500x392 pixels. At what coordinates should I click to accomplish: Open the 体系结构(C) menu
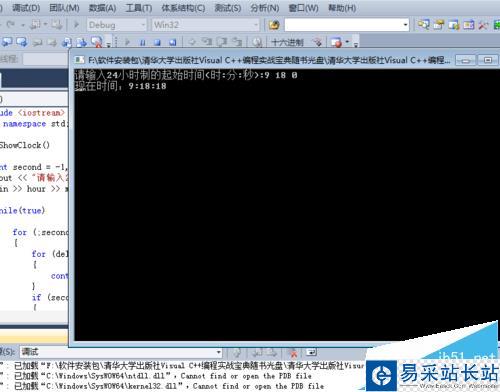pyautogui.click(x=183, y=7)
